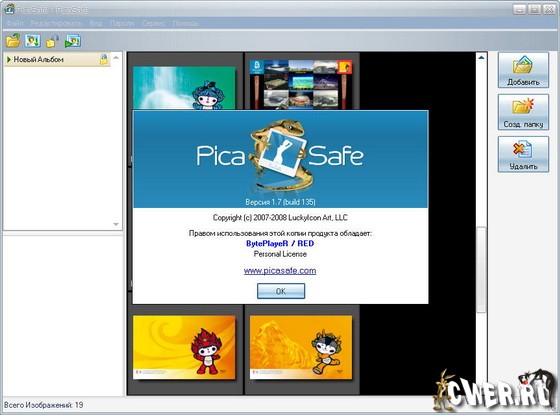Minimize the PicaSafe window
Screen dimensions: 560x415
[520, 9]
